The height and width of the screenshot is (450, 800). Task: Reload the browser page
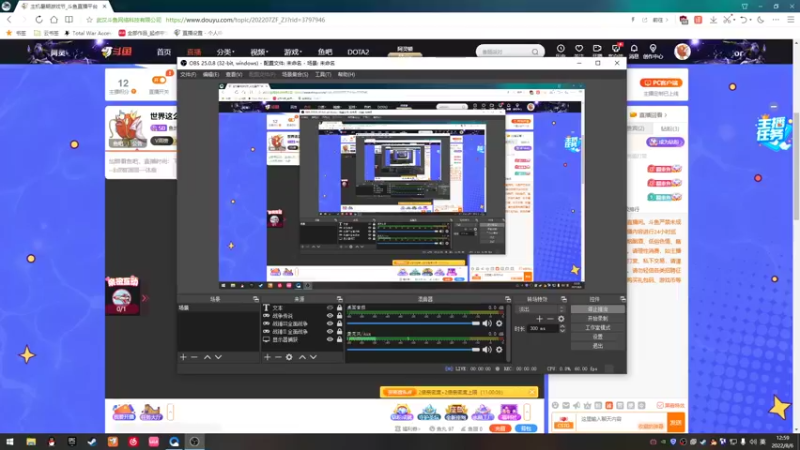tap(39, 19)
